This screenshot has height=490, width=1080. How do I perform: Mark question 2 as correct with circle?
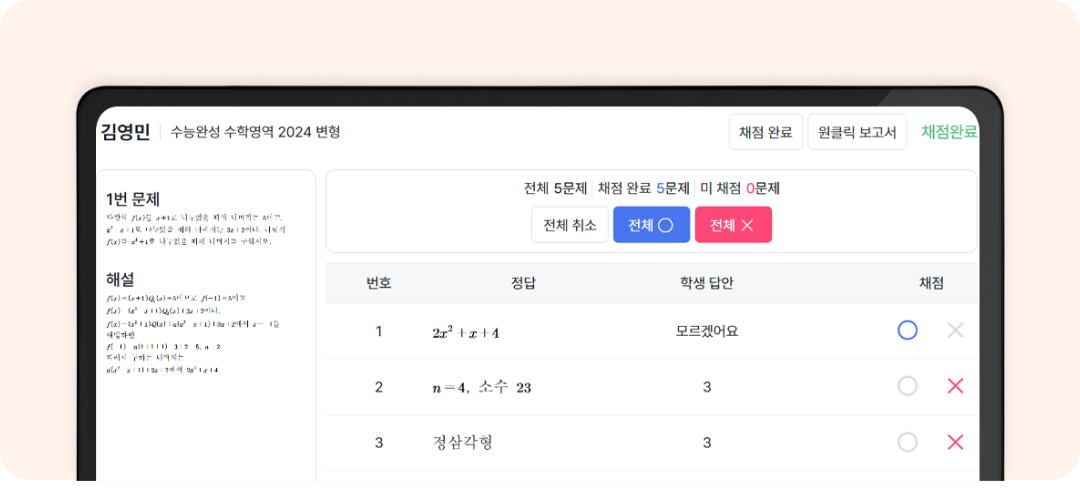click(x=907, y=386)
